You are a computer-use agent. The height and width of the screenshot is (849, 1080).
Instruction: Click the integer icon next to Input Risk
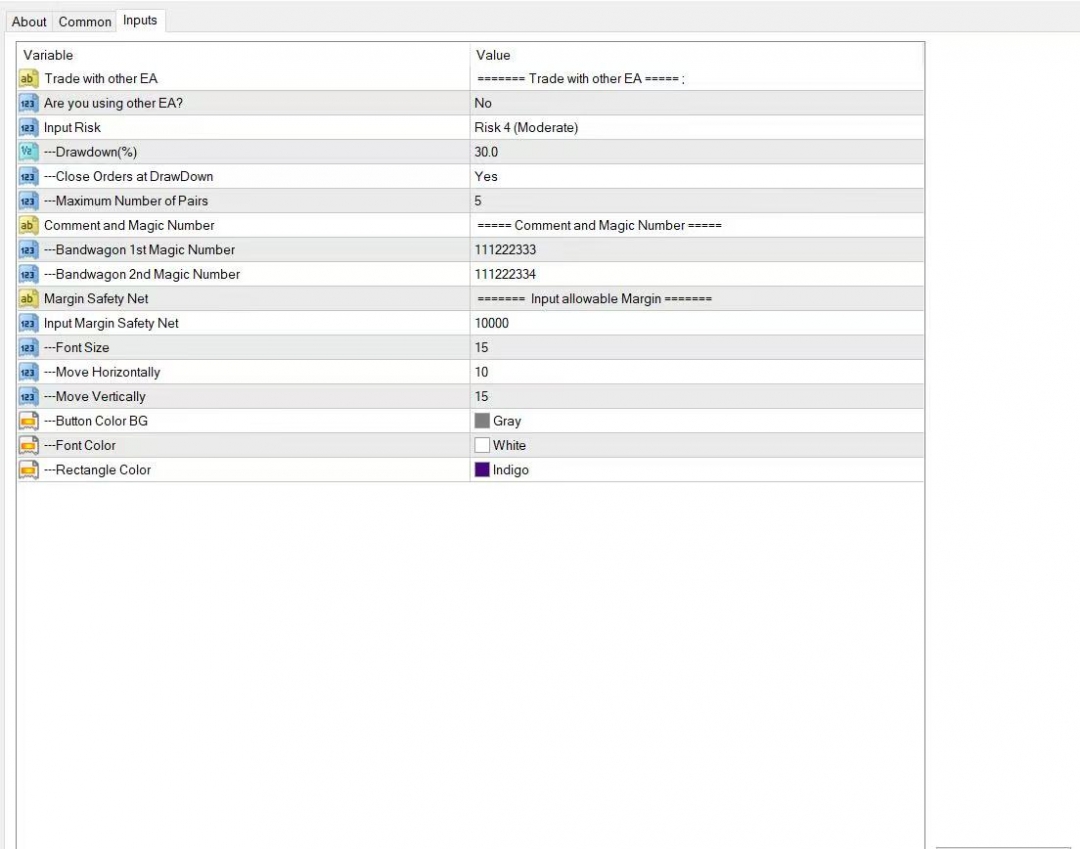pyautogui.click(x=28, y=128)
